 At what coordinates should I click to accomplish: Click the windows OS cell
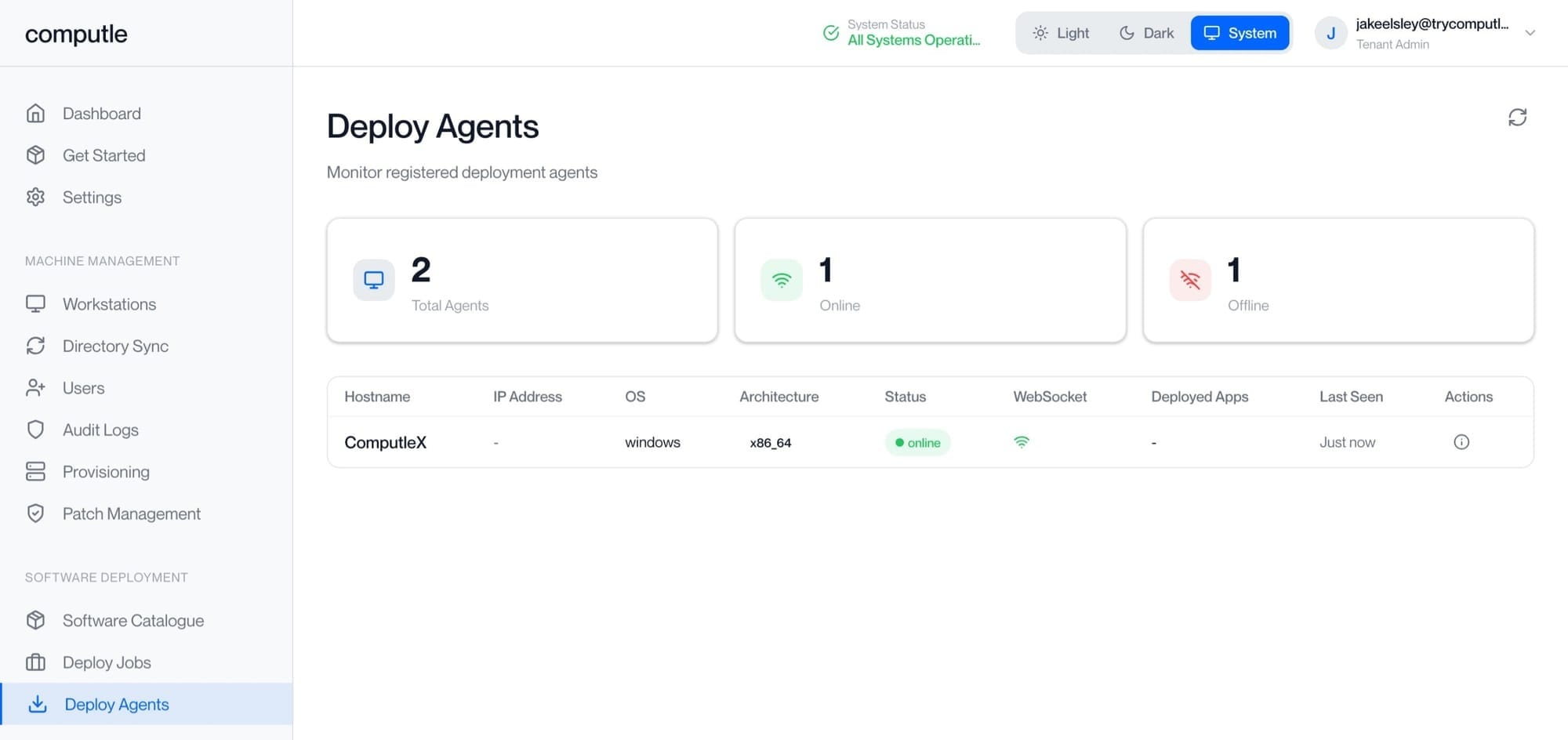click(x=652, y=442)
